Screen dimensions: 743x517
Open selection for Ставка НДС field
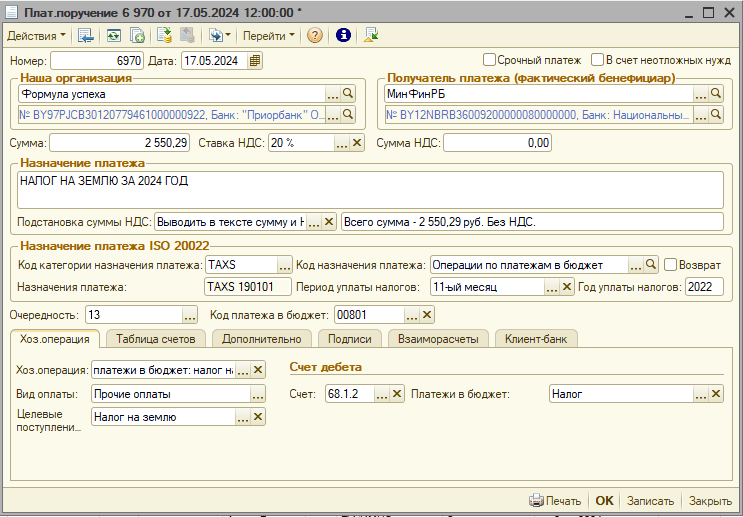(342, 143)
